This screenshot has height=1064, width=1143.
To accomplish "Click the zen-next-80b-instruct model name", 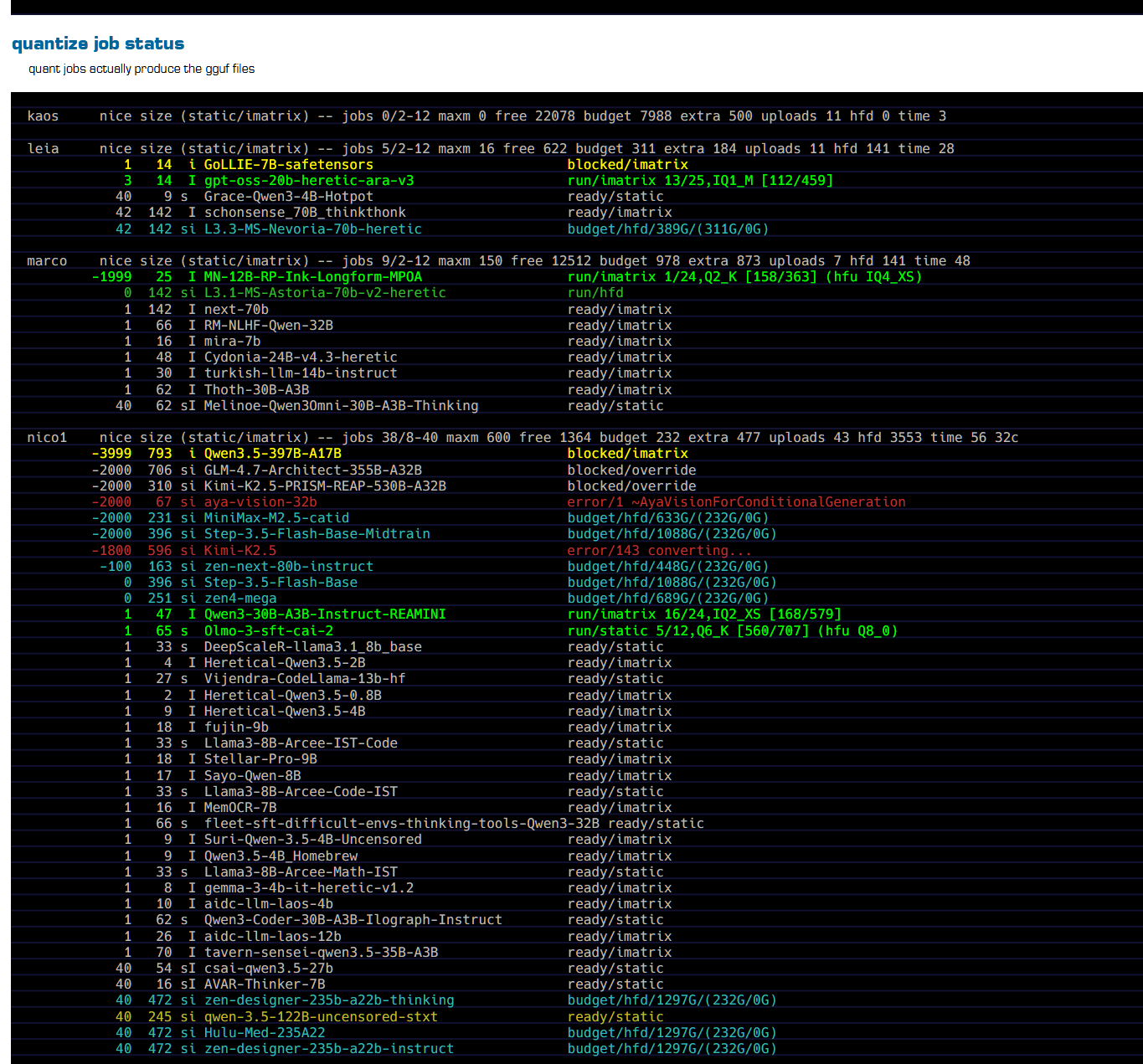I will click(289, 567).
